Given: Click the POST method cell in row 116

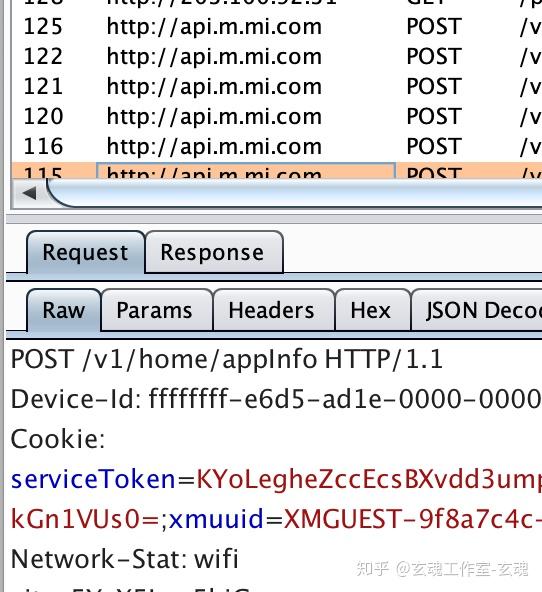Looking at the screenshot, I should click(434, 146).
